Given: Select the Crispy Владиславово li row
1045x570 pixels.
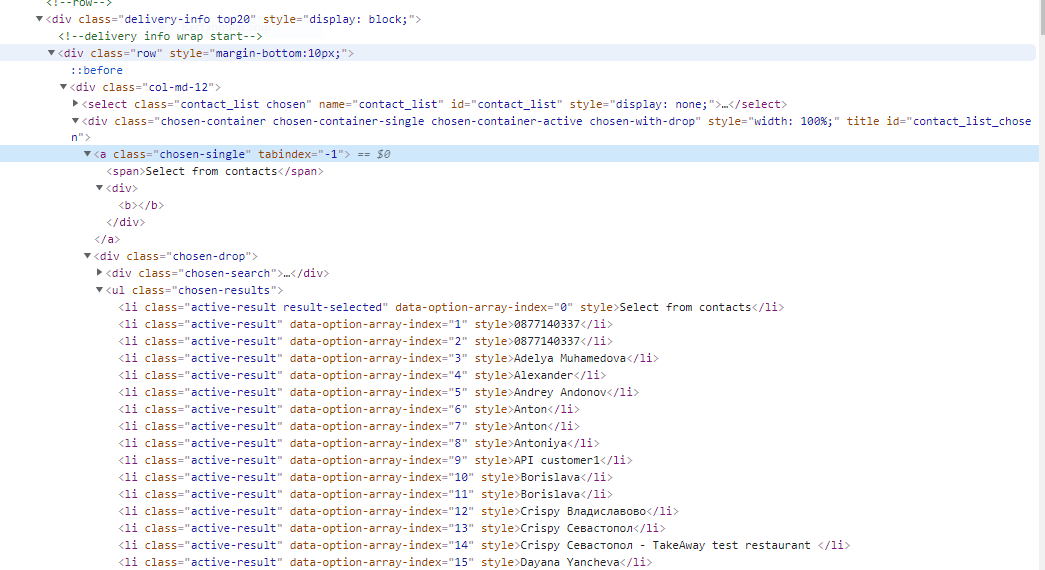Looking at the screenshot, I should click(399, 511).
